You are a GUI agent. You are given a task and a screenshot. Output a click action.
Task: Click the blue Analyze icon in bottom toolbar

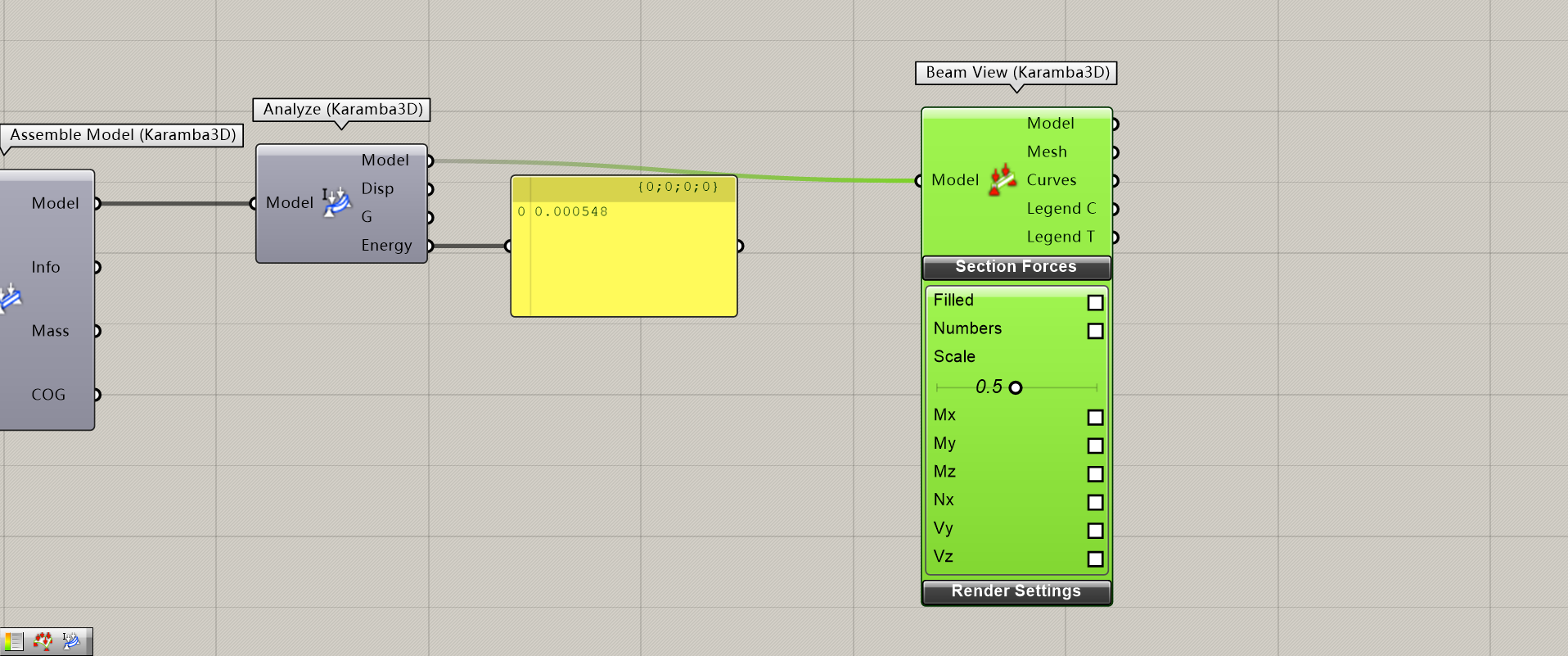(x=71, y=641)
